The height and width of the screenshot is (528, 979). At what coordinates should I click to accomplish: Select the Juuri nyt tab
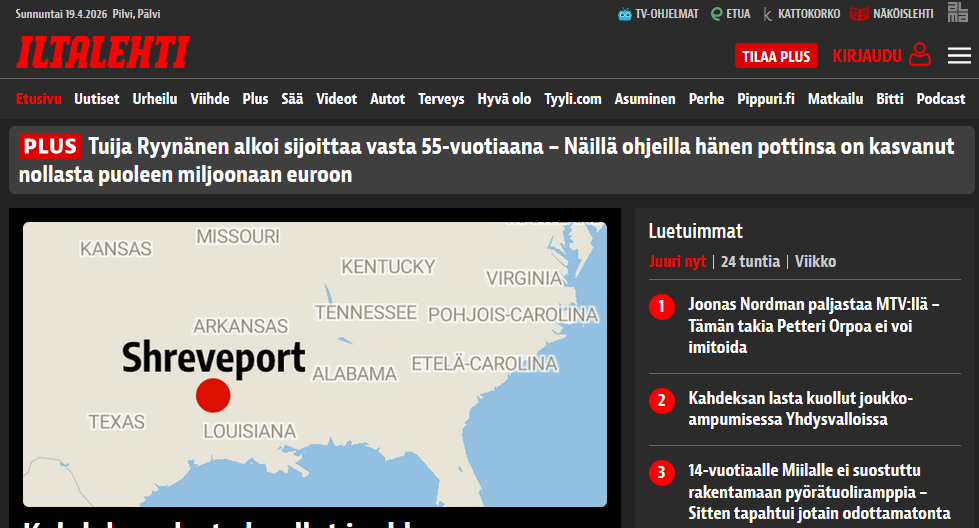coord(677,261)
